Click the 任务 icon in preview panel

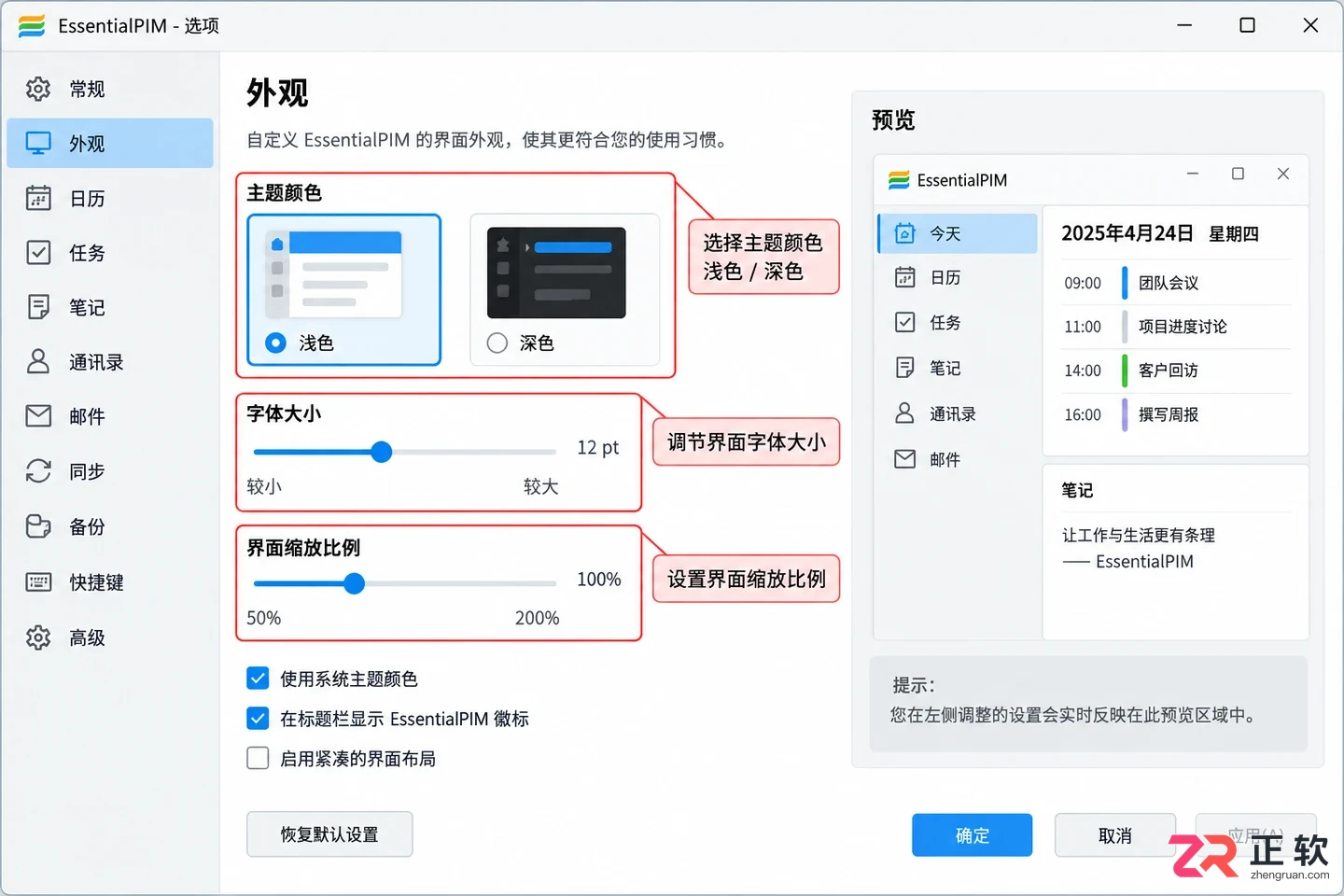point(904,322)
